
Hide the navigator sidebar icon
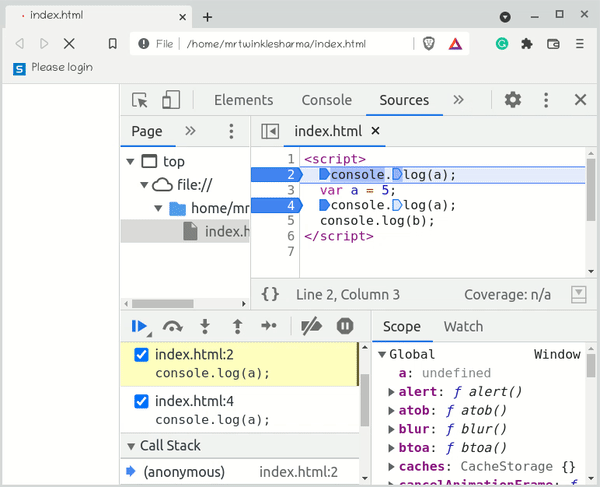(270, 131)
